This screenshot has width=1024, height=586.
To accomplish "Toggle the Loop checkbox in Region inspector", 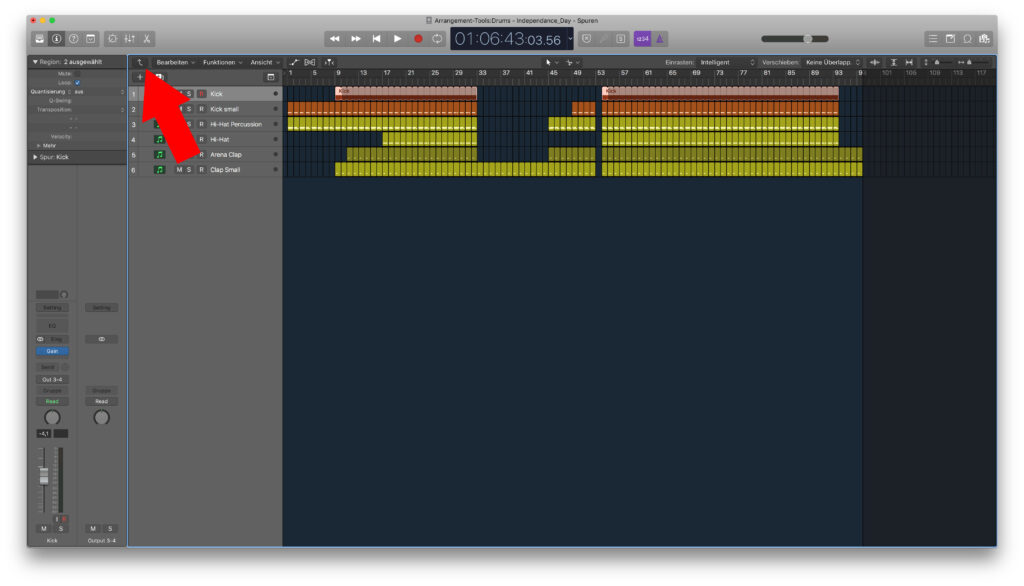I will [x=78, y=82].
